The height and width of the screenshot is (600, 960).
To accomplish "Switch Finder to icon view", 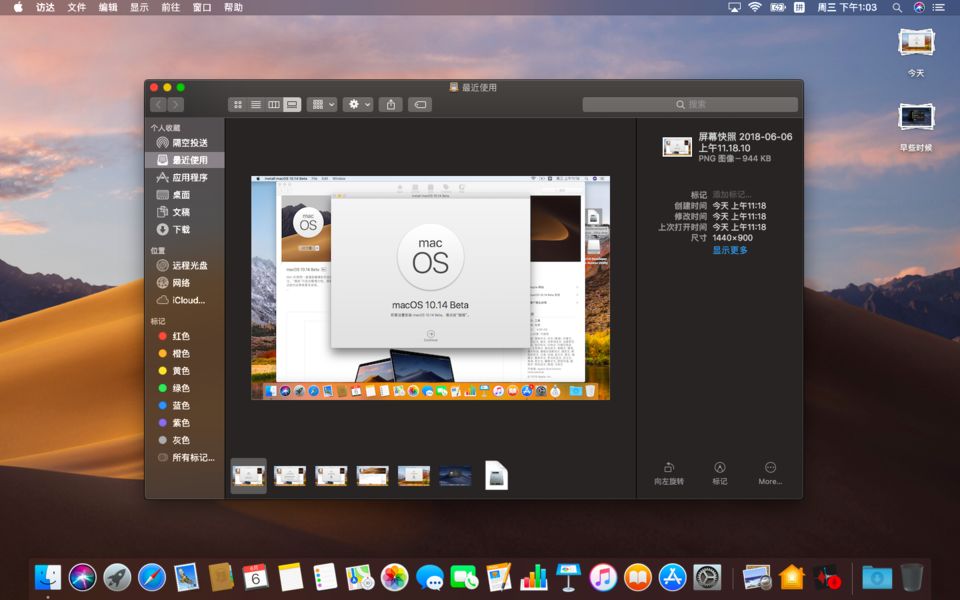I will click(x=238, y=105).
